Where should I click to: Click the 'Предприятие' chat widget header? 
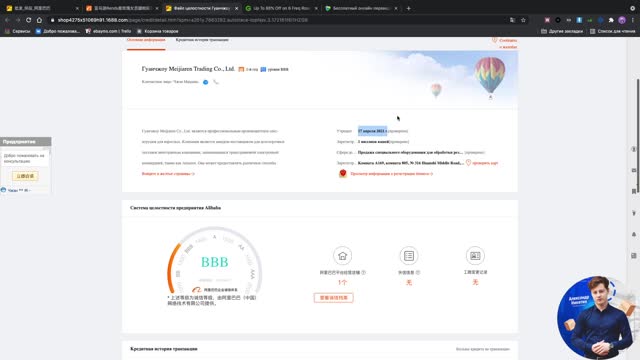point(26,142)
